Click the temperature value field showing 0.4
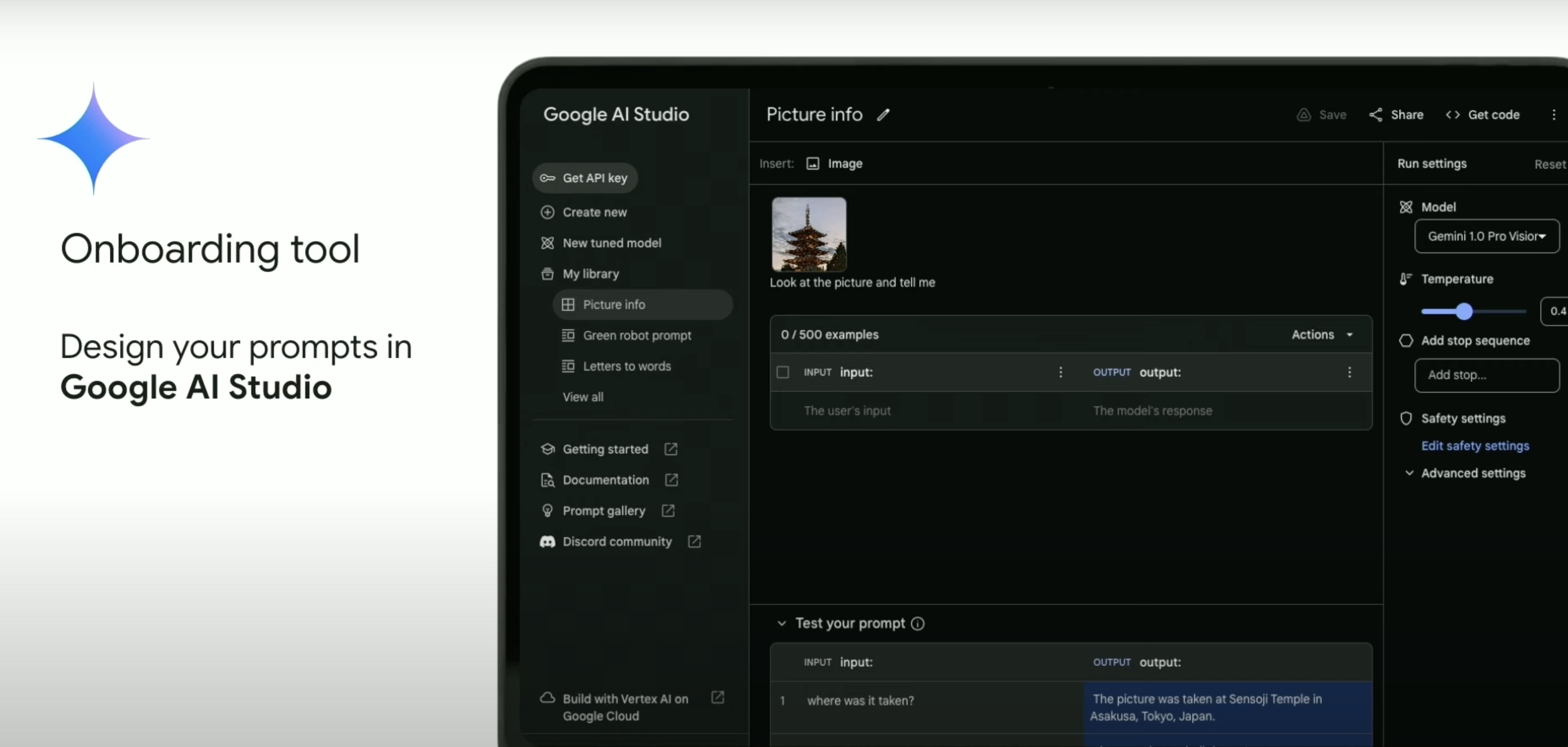The height and width of the screenshot is (747, 1568). point(1555,311)
